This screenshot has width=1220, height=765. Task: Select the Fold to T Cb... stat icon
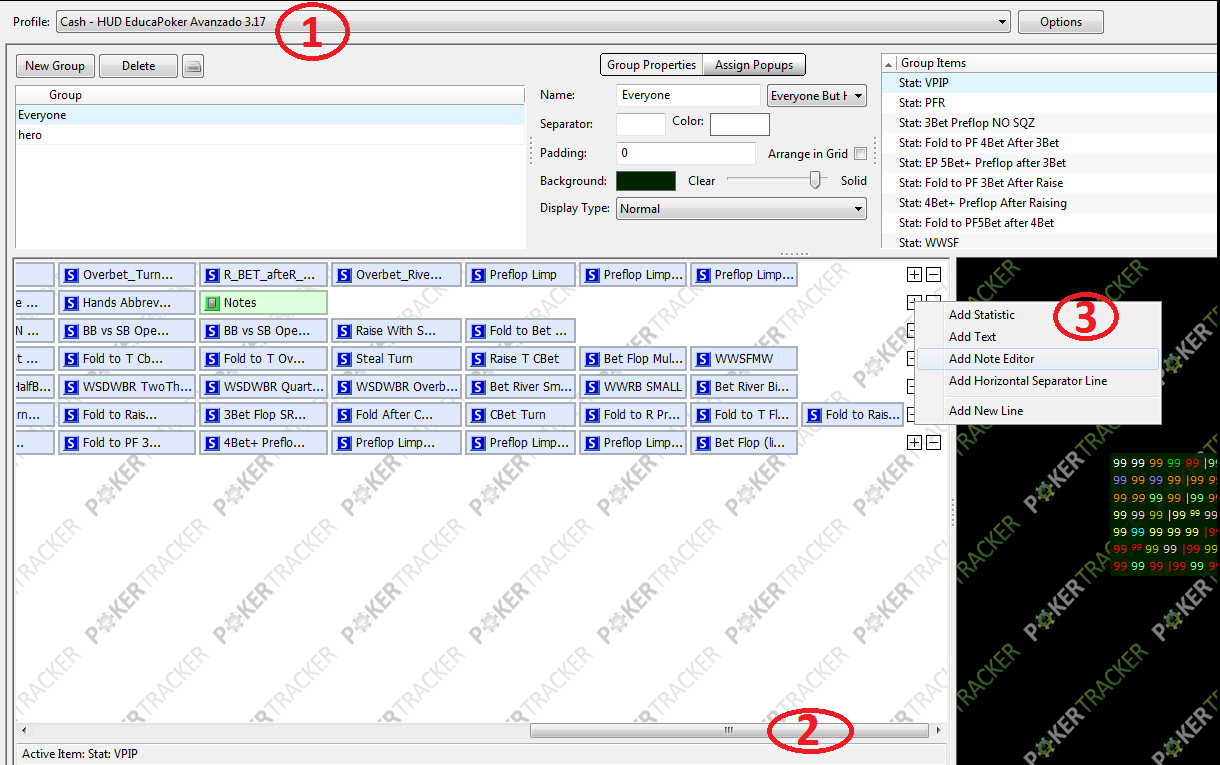[70, 359]
